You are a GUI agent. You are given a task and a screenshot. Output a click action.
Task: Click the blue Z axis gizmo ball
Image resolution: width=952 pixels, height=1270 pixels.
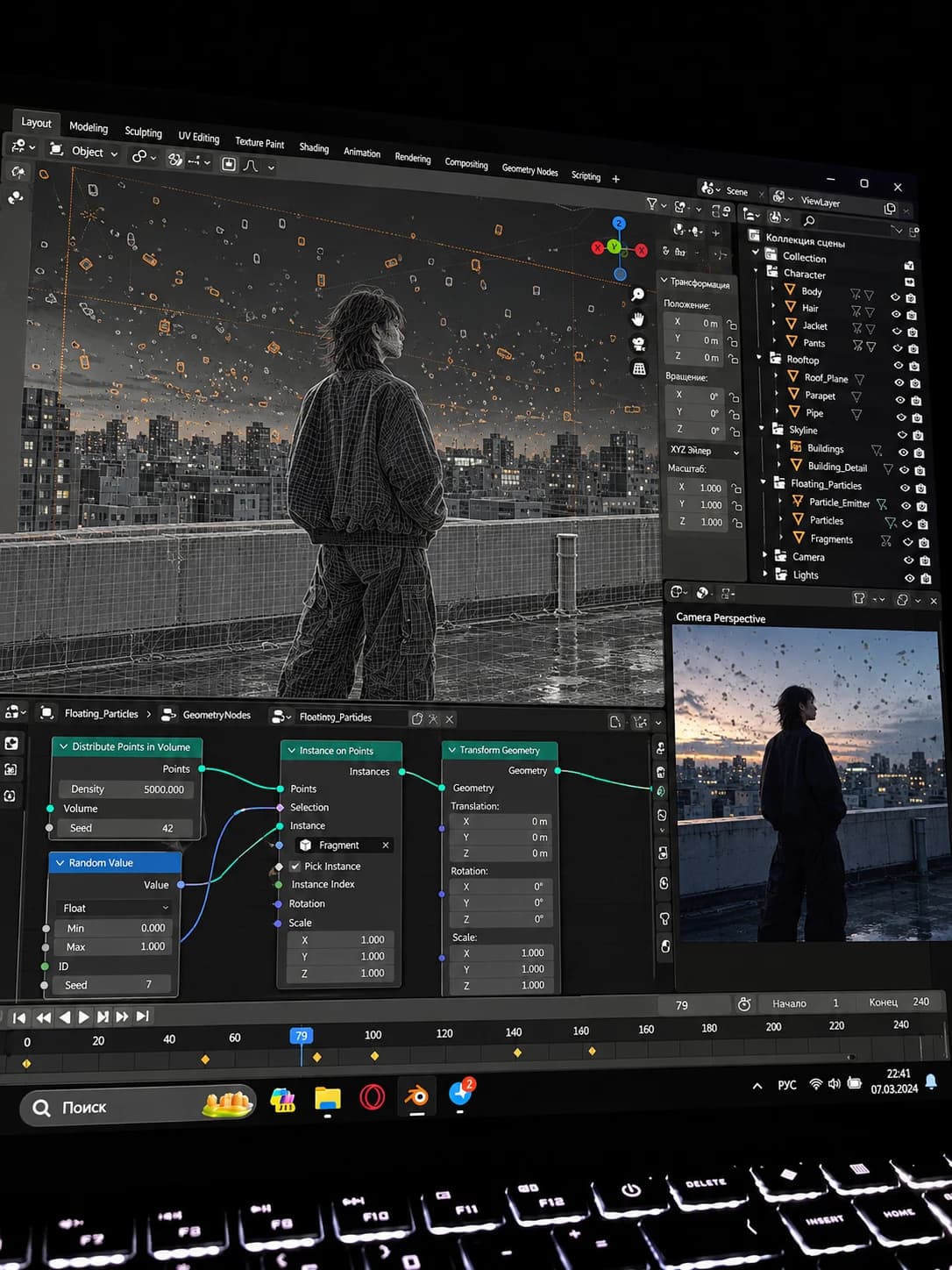click(619, 224)
